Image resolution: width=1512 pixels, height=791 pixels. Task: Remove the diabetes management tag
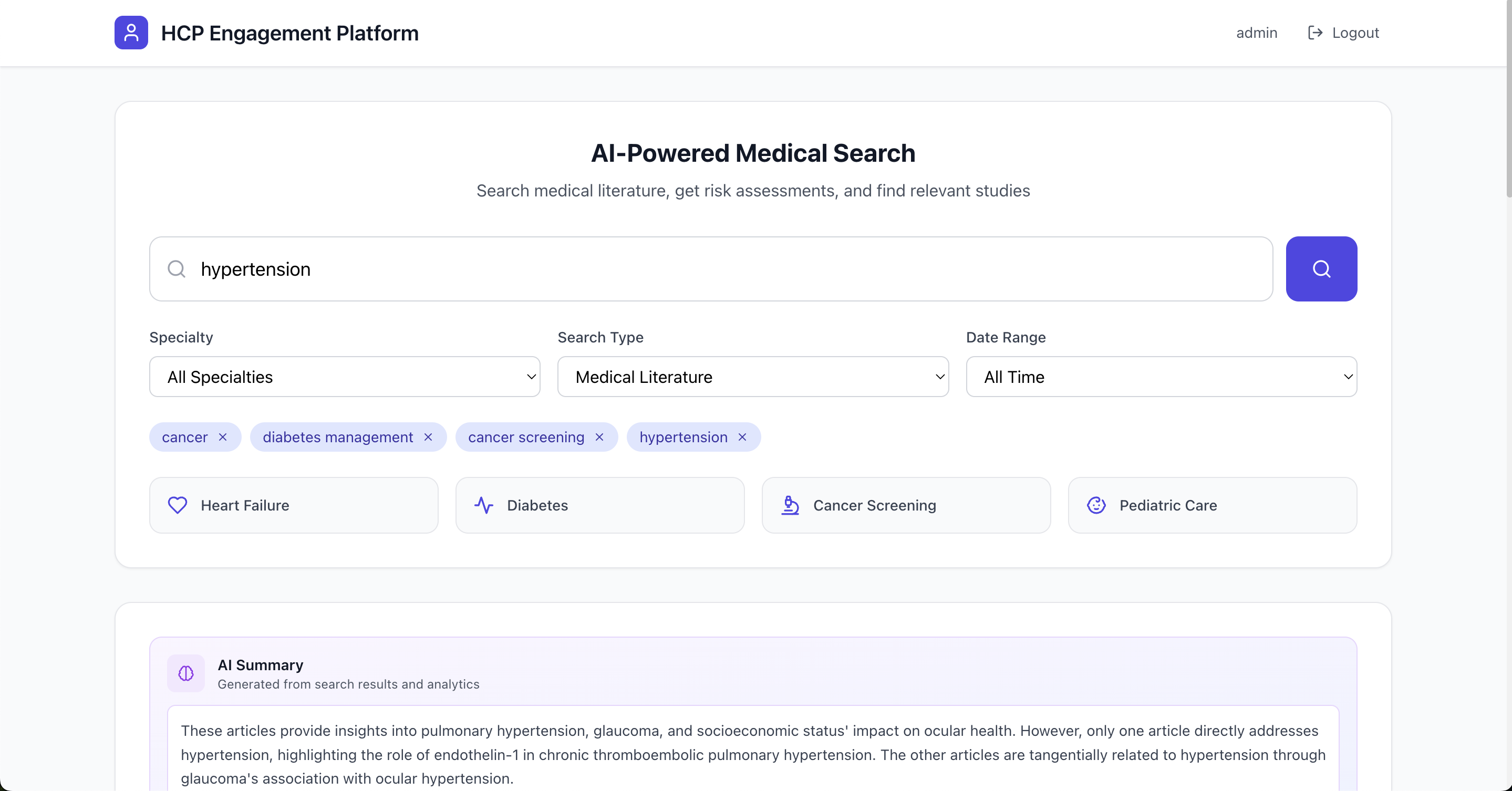coord(429,437)
